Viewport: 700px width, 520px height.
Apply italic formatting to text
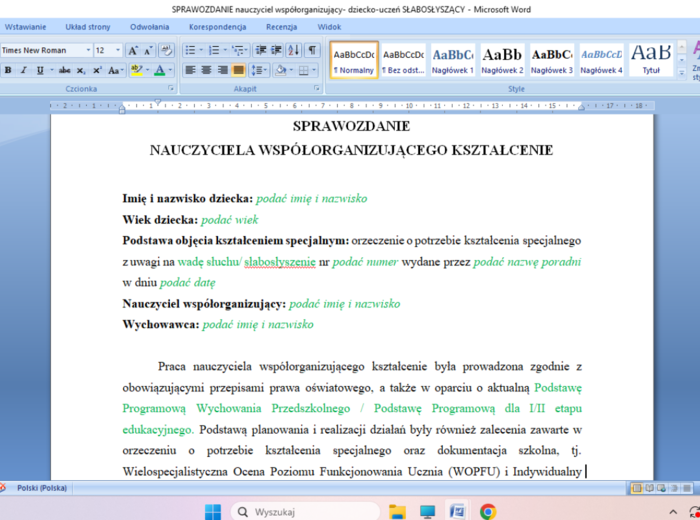24,70
